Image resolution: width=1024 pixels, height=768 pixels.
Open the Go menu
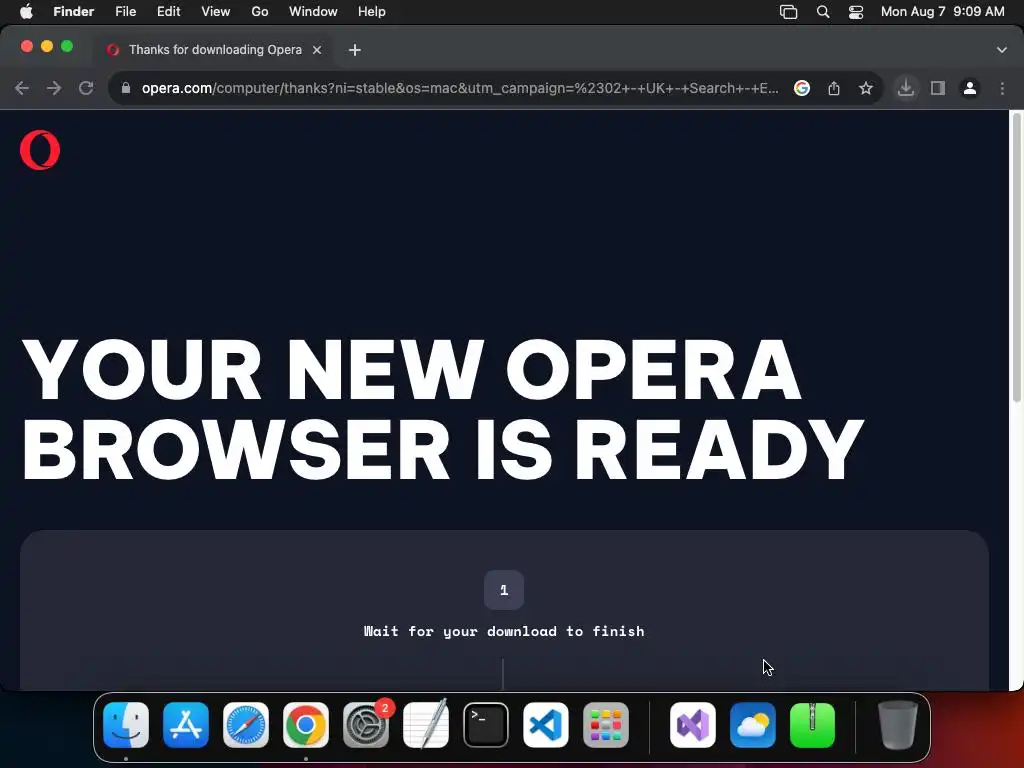point(260,12)
